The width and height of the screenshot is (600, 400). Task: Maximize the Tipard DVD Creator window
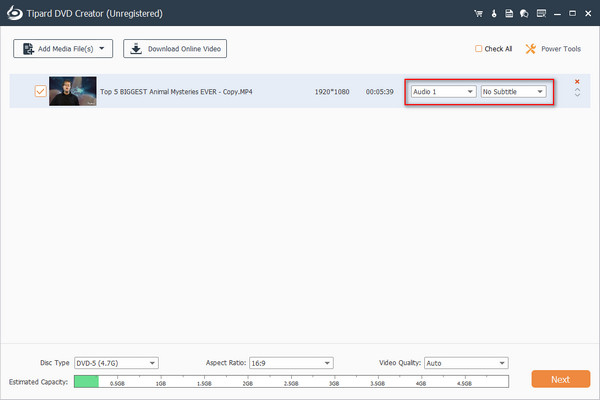pyautogui.click(x=572, y=13)
